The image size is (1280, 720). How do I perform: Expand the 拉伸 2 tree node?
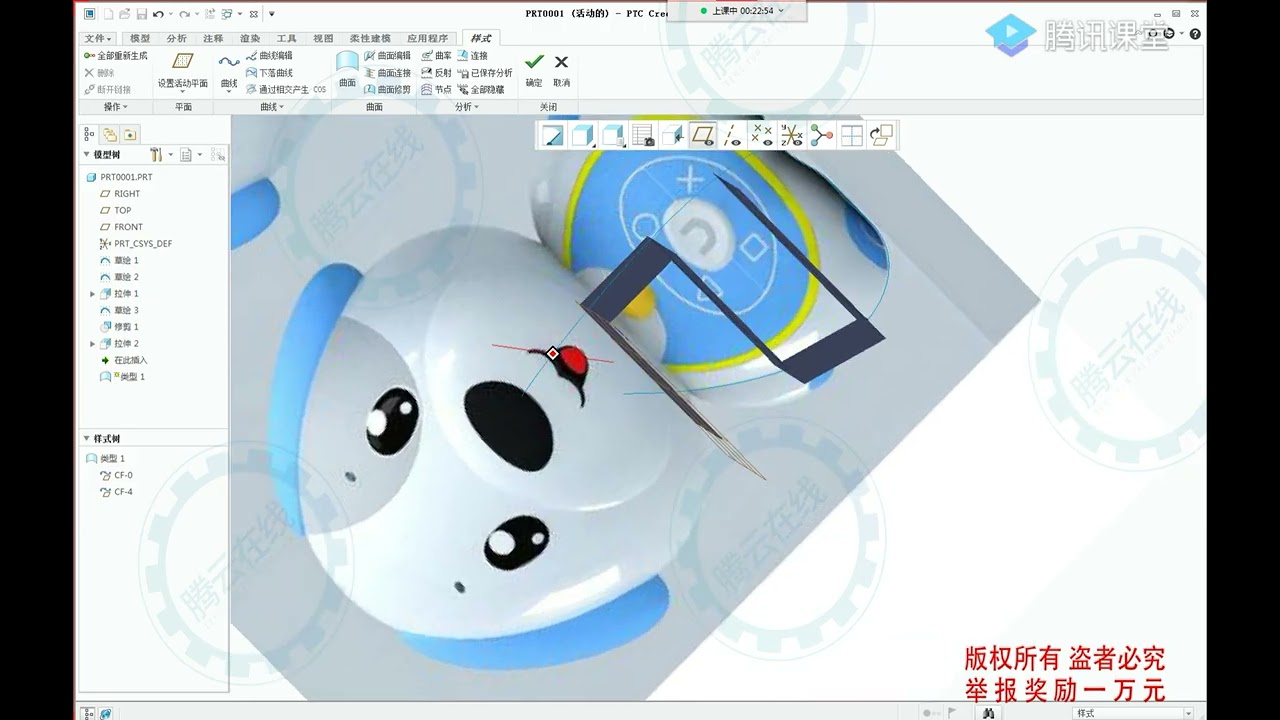[x=93, y=344]
